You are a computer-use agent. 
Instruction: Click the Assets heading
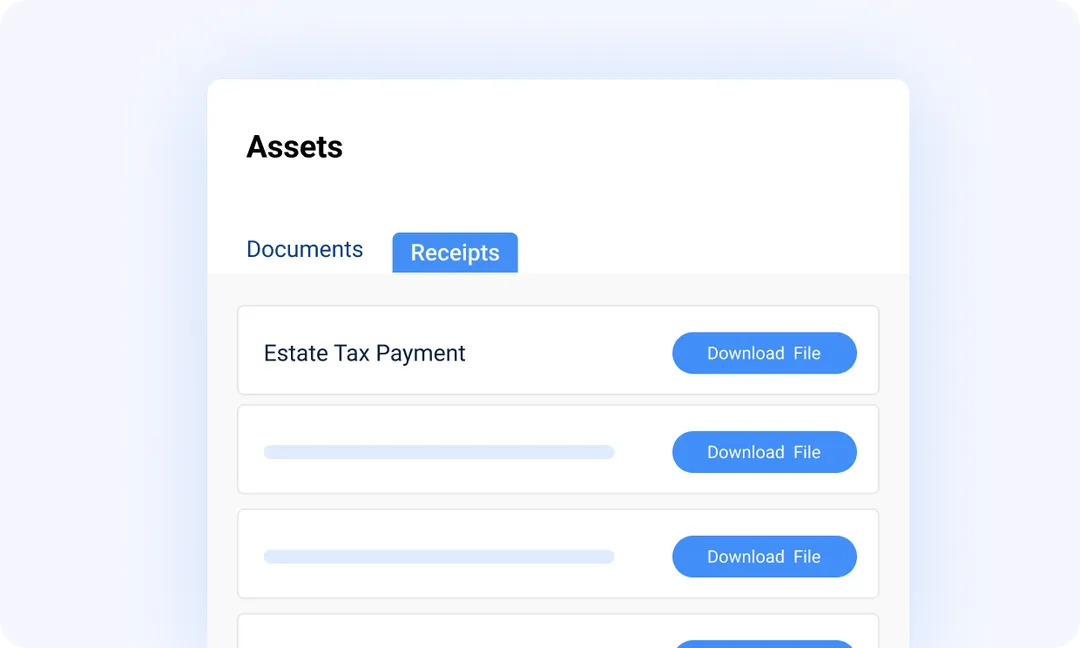(294, 146)
